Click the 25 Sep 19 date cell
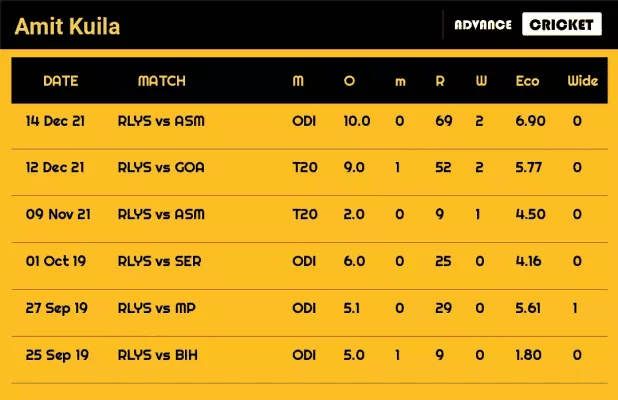 (56, 355)
